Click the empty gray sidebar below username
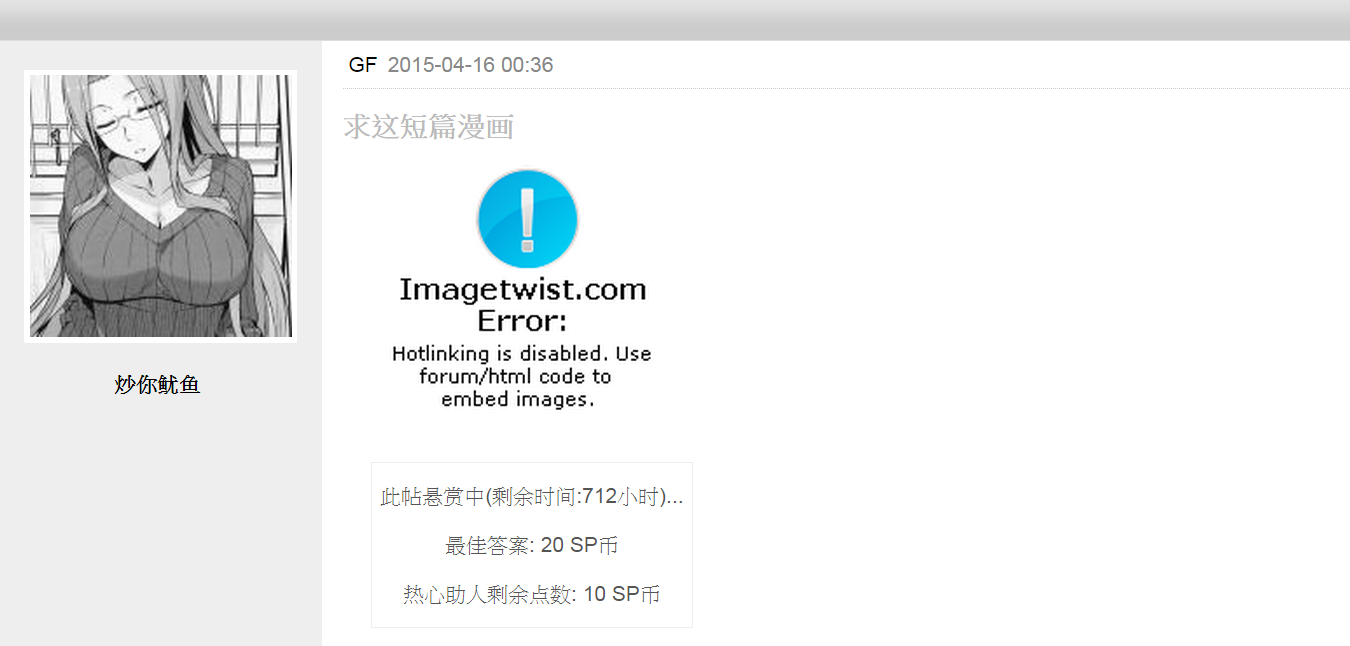Screen dimensions: 1350x646 pos(160,520)
